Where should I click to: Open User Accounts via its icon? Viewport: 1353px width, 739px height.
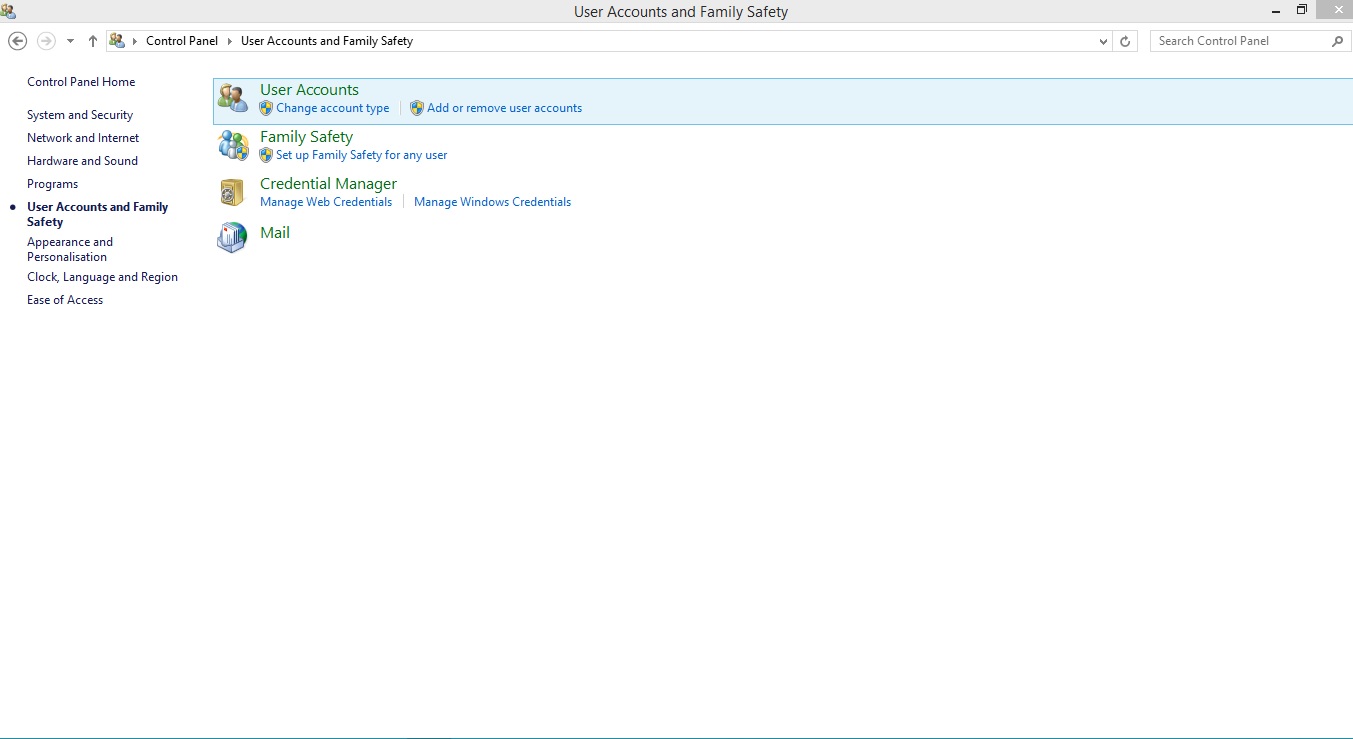pos(232,97)
